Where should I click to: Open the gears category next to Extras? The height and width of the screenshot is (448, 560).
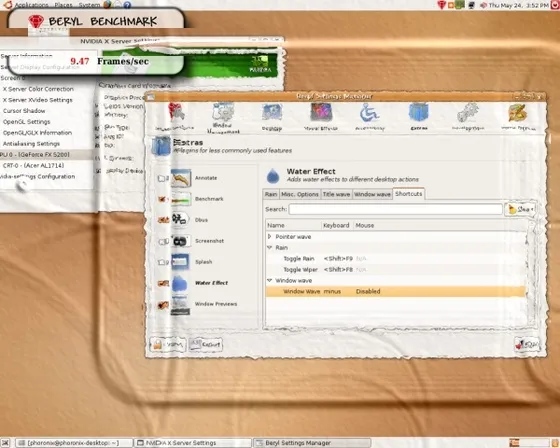coord(468,113)
